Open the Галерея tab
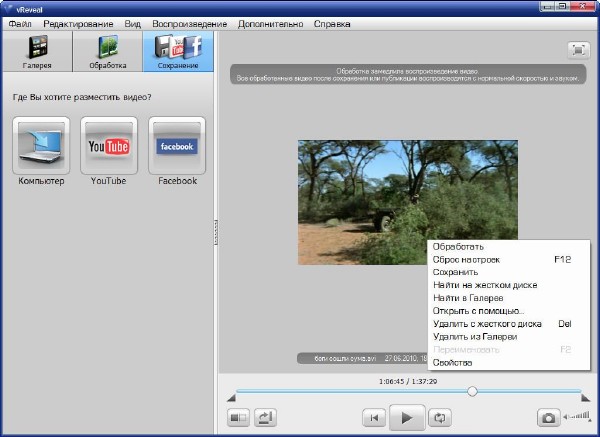600x437 pixels. coord(37,51)
